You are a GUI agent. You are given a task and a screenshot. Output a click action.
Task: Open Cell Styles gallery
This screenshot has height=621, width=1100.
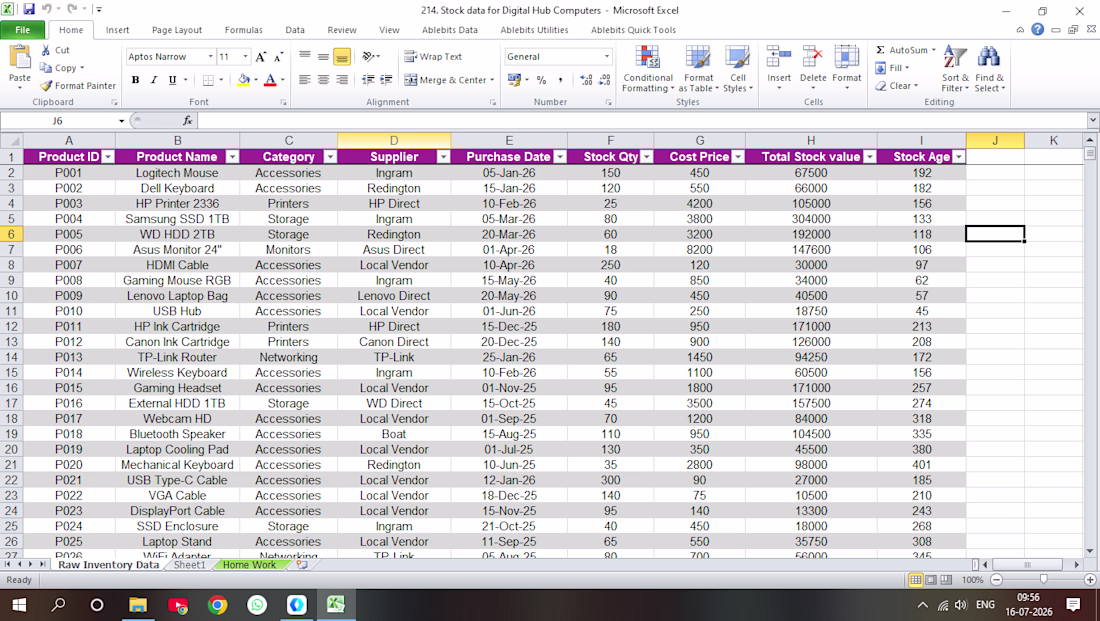[737, 69]
